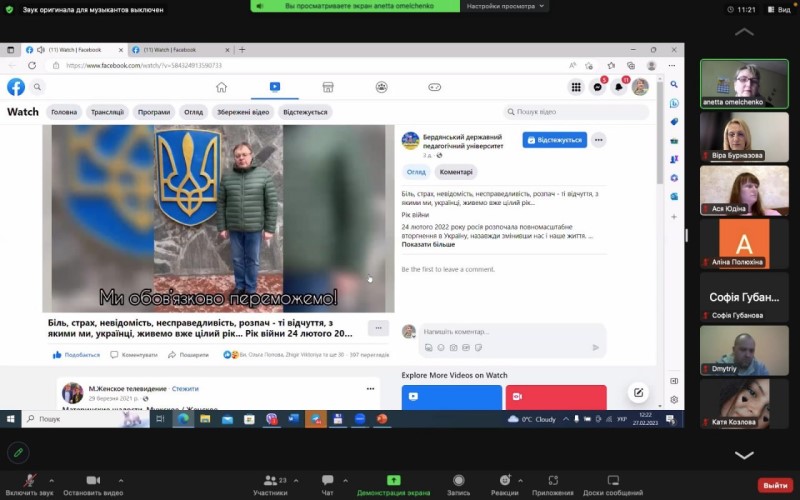This screenshot has width=800, height=500.
Task: Select the Трансляції tab in Watch
Action: tap(107, 112)
